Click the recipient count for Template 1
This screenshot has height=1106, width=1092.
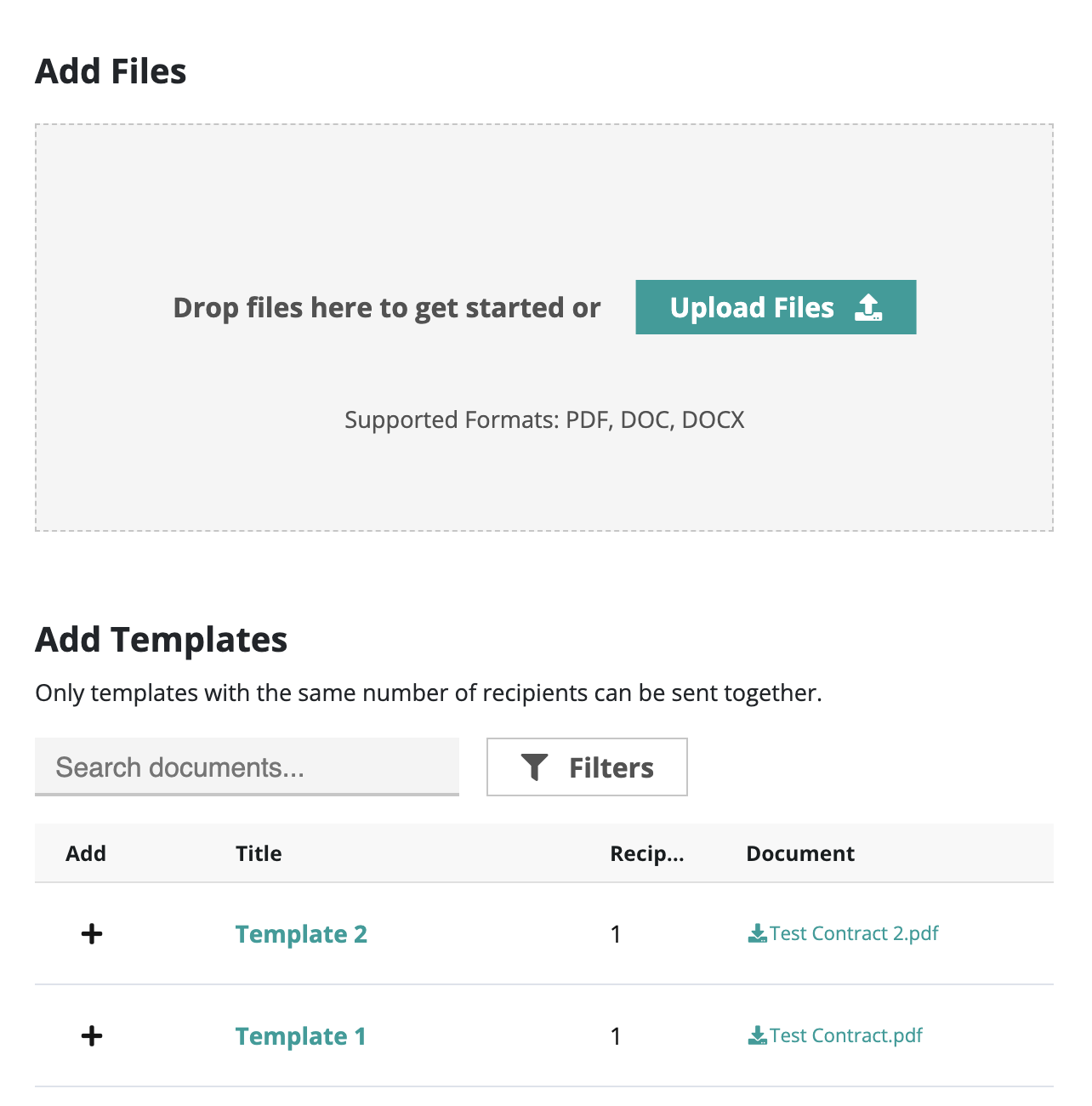pos(616,1036)
